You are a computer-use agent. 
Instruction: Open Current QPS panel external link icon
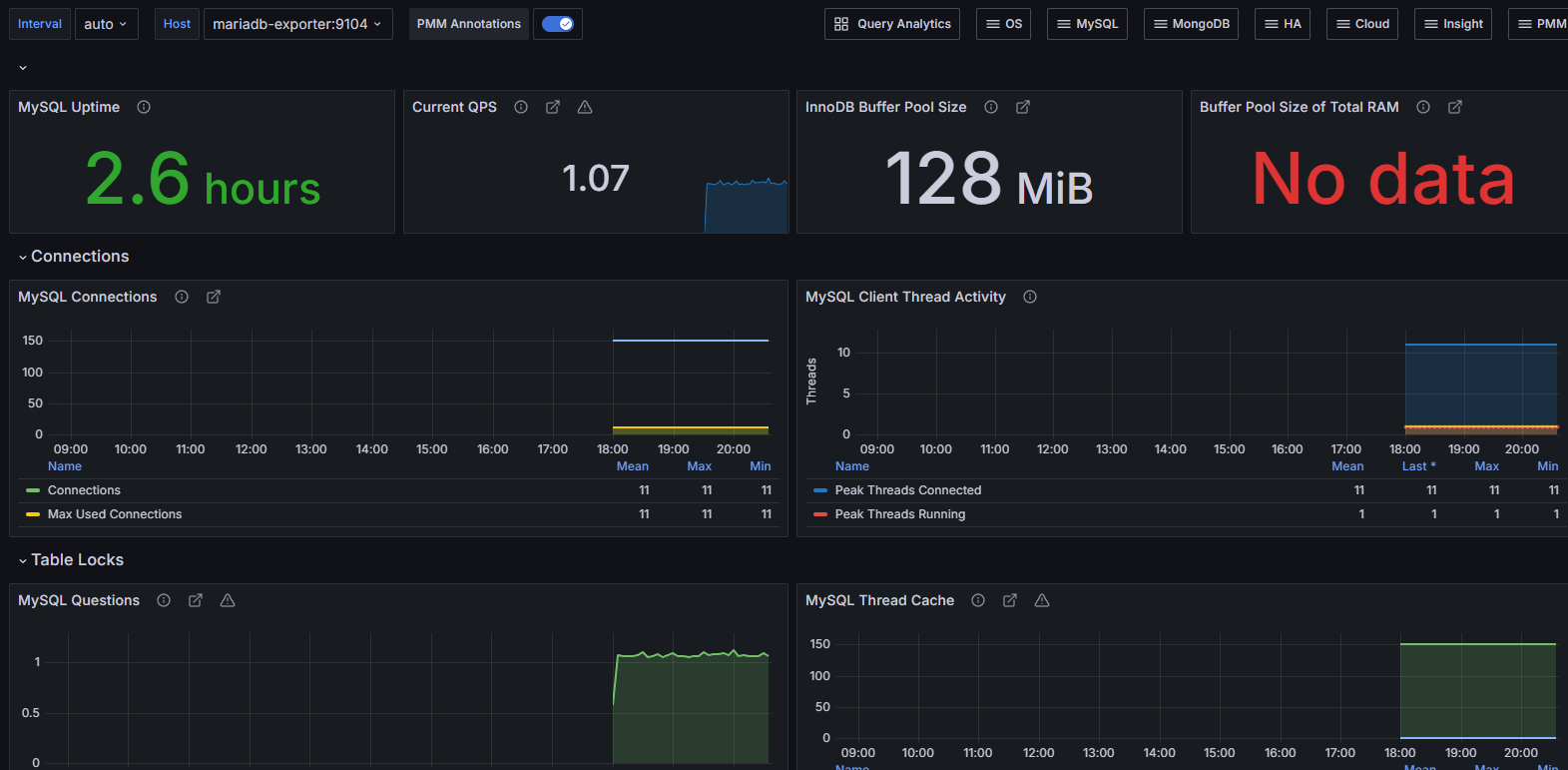(x=553, y=107)
